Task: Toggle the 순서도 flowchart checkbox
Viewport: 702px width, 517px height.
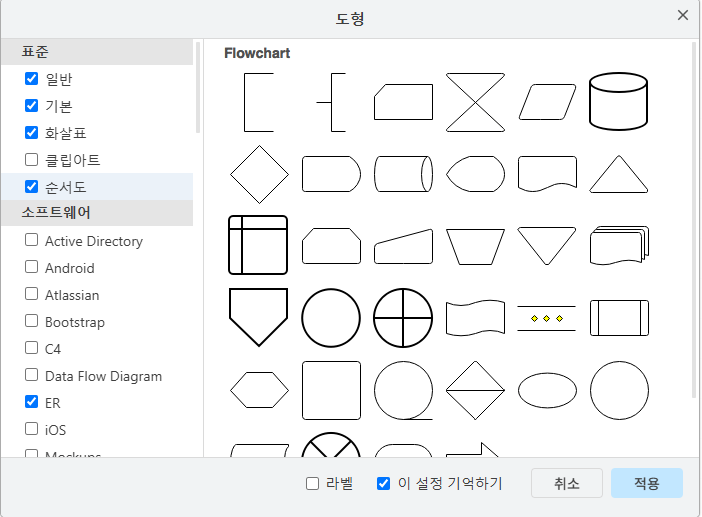Action: pyautogui.click(x=31, y=186)
